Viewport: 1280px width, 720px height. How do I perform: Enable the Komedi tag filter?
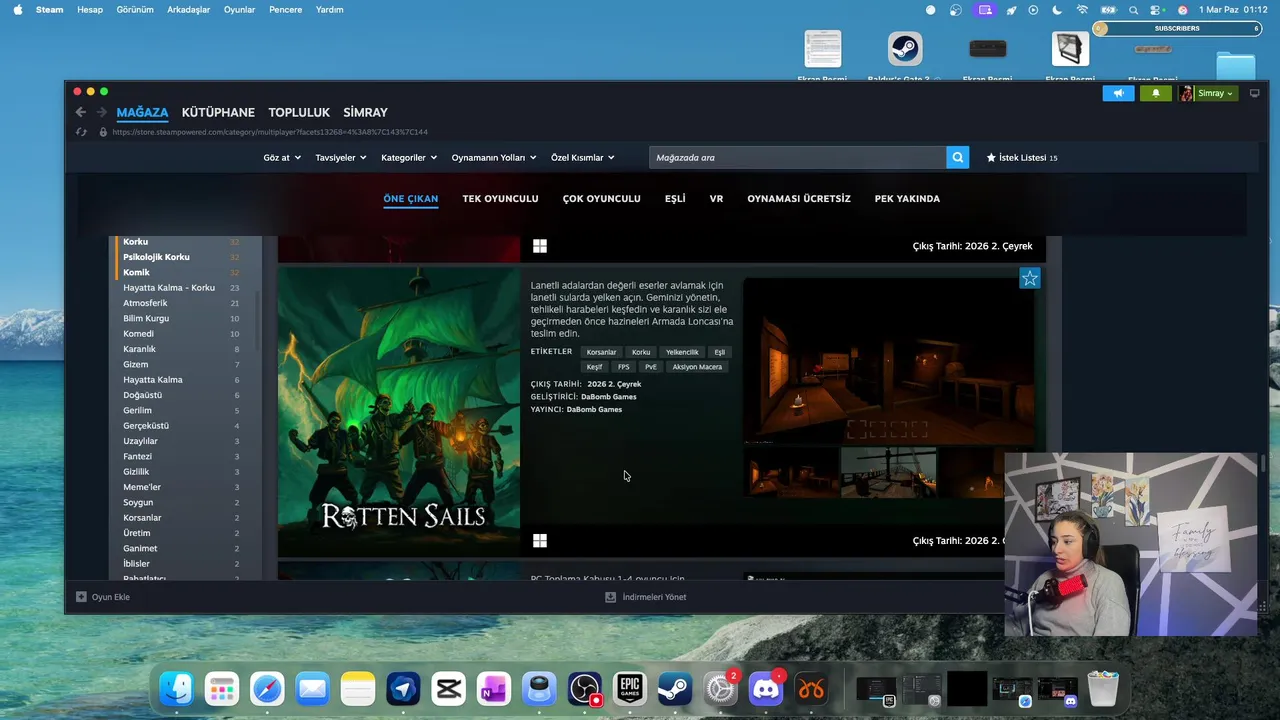pos(138,334)
